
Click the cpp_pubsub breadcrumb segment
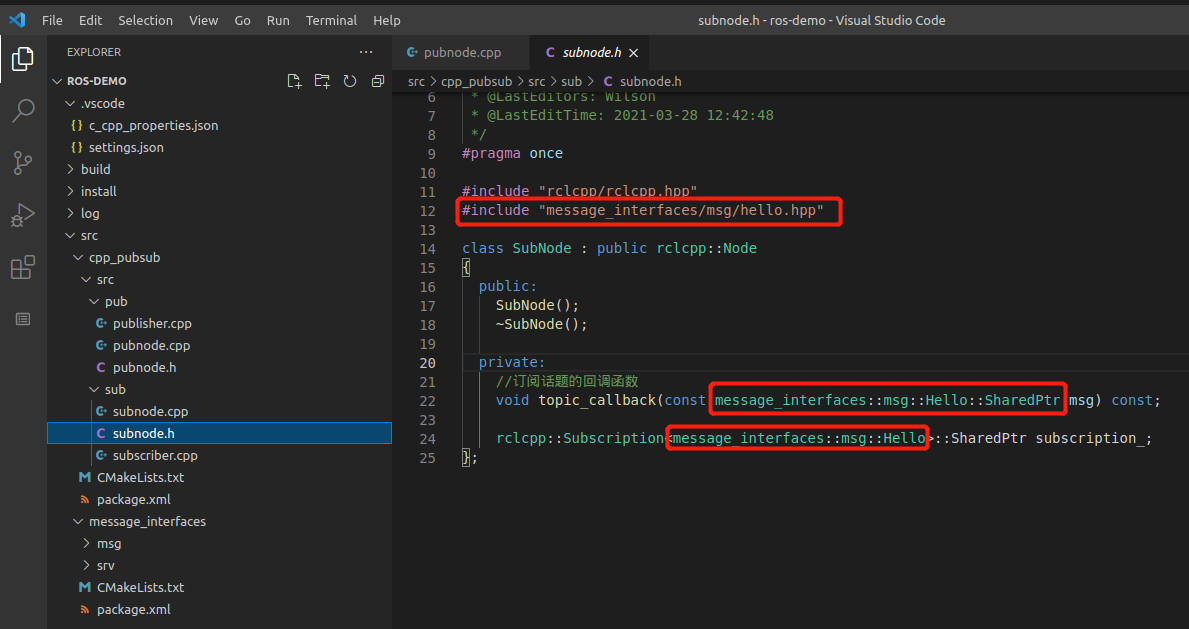[476, 81]
